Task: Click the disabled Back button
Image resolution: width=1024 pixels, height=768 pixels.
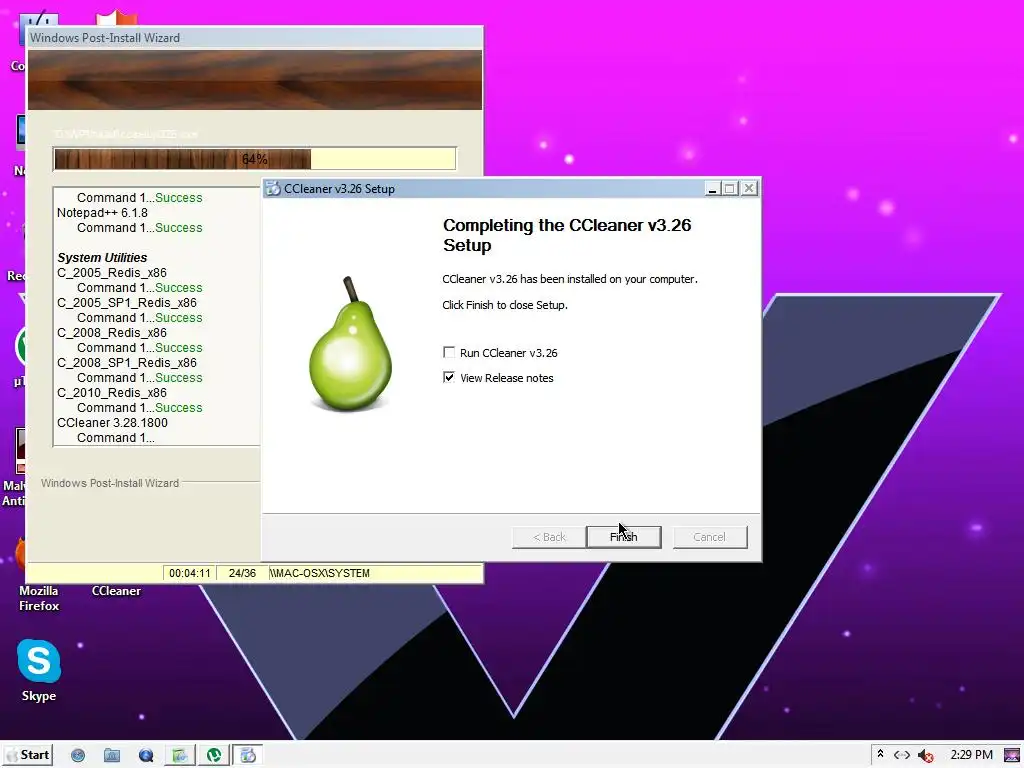Action: coord(549,537)
